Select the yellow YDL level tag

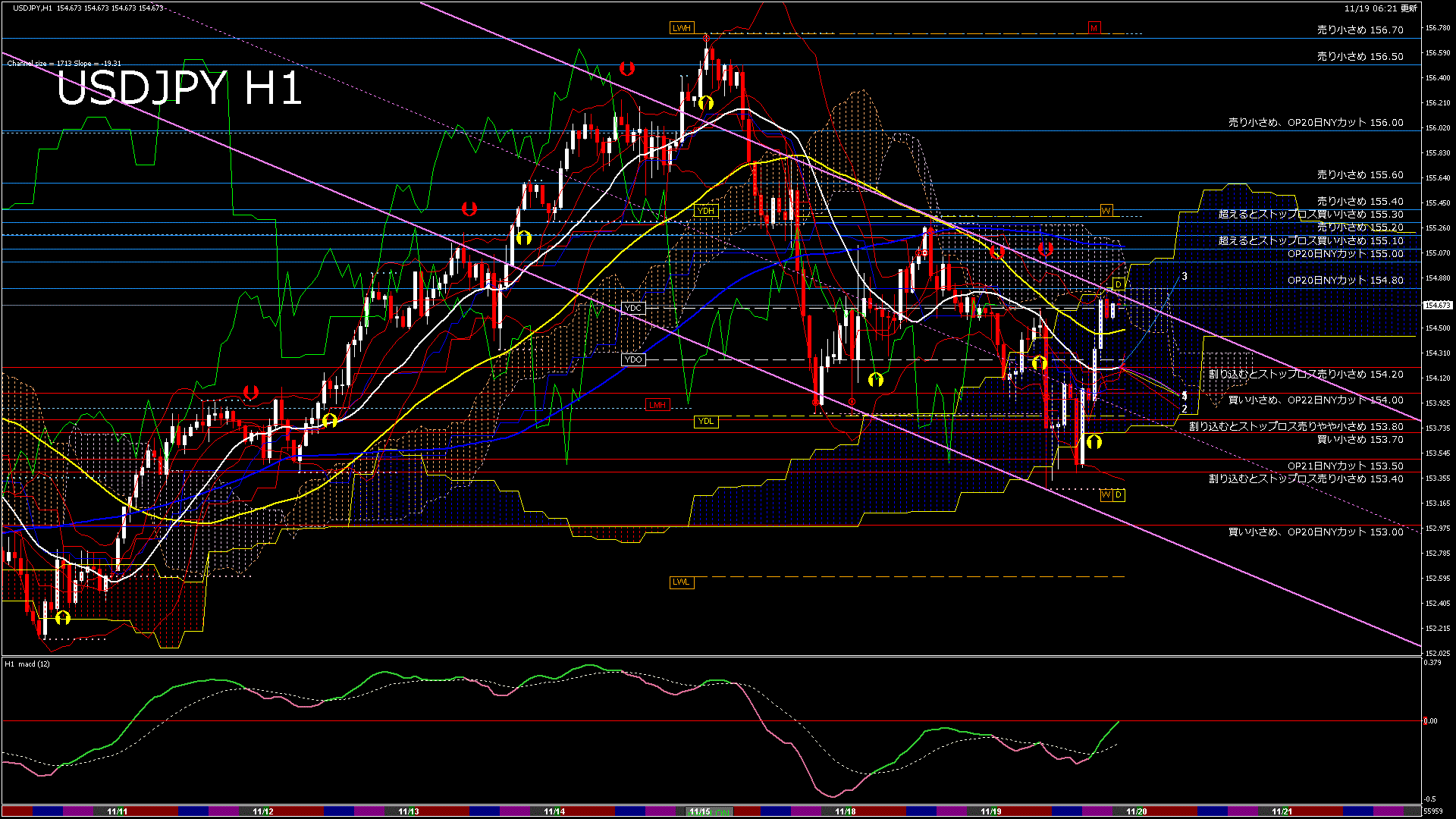point(705,422)
